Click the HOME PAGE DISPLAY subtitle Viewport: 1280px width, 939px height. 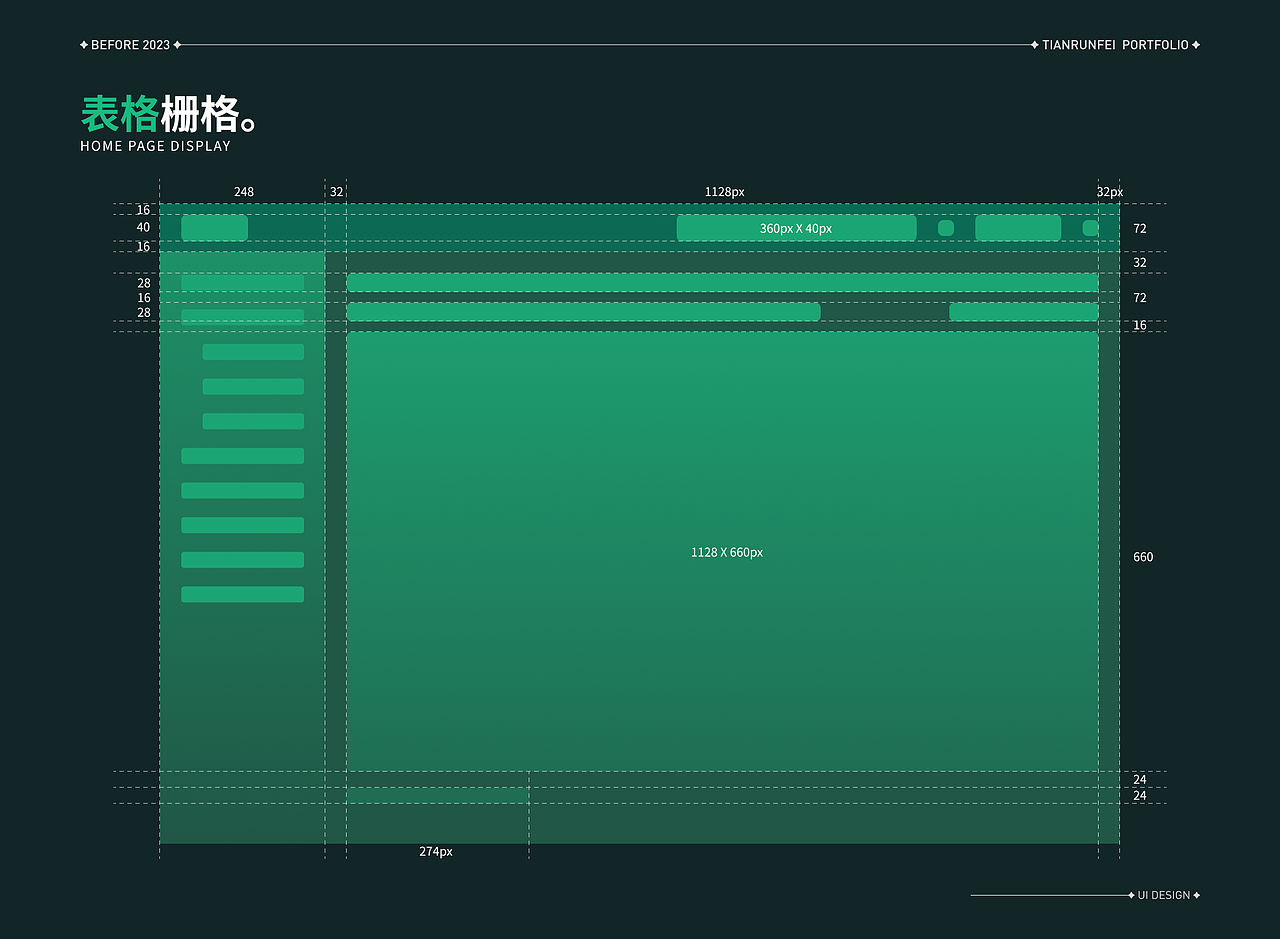[155, 146]
